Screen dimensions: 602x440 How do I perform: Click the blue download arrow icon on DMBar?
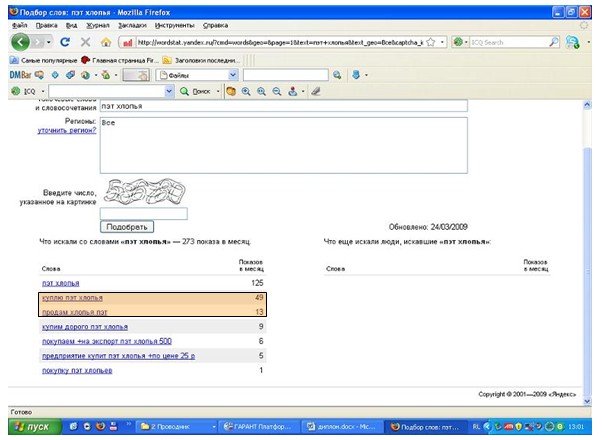click(x=356, y=75)
